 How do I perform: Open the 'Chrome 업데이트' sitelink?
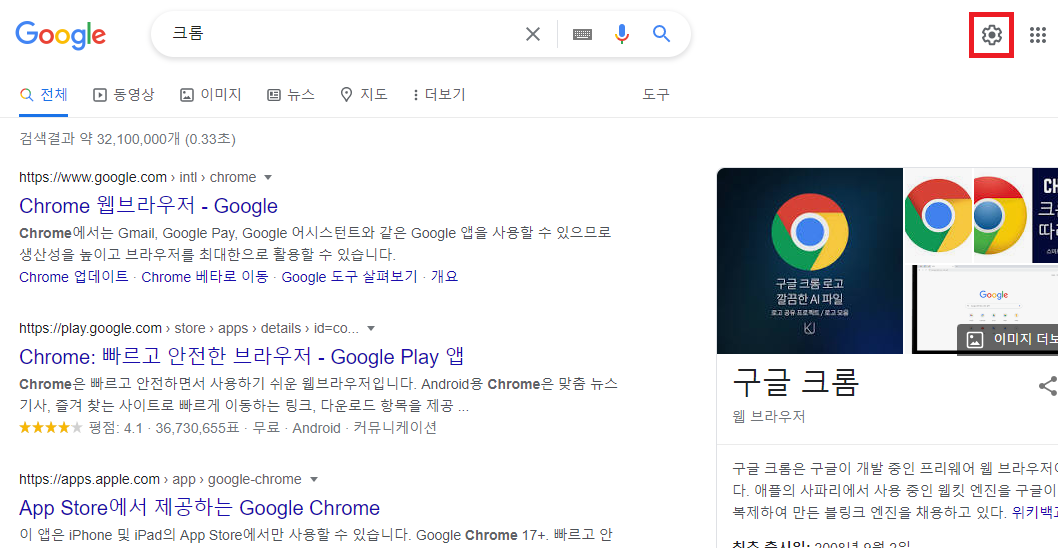click(74, 277)
